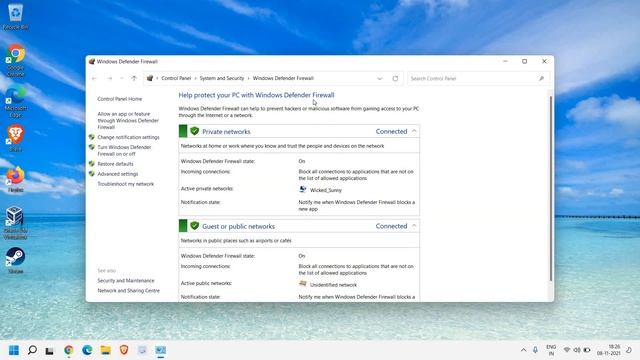Expand the System and Security breadcrumb arrow
This screenshot has height=360, width=640.
point(248,78)
